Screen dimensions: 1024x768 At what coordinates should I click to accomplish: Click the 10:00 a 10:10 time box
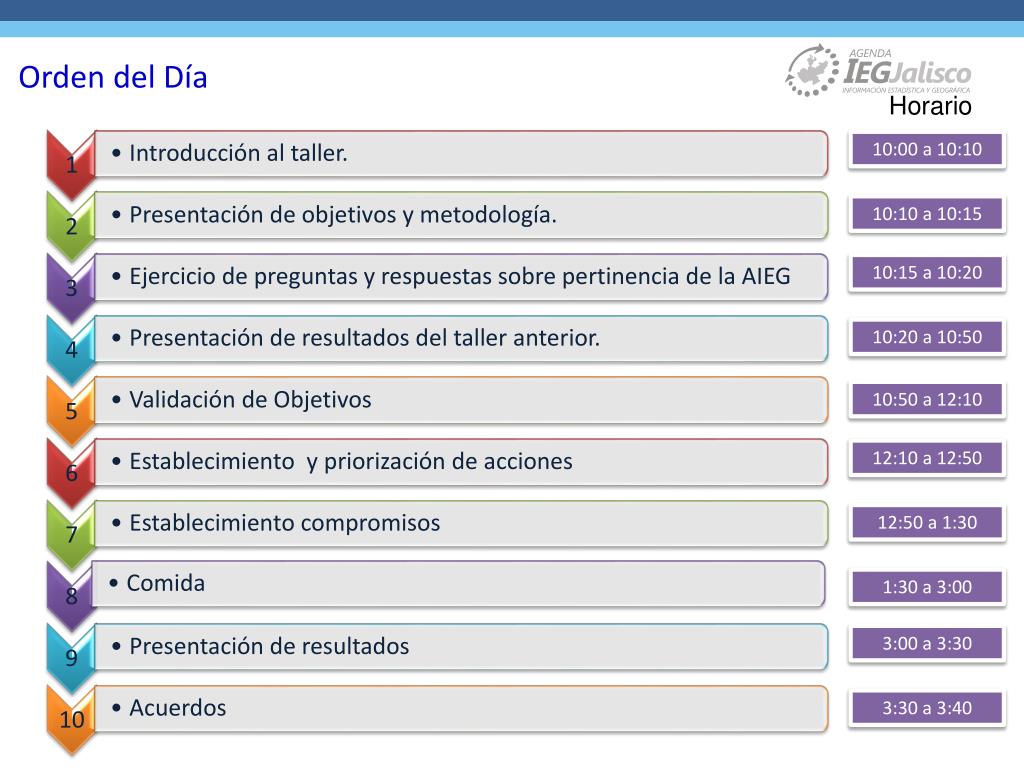point(927,150)
